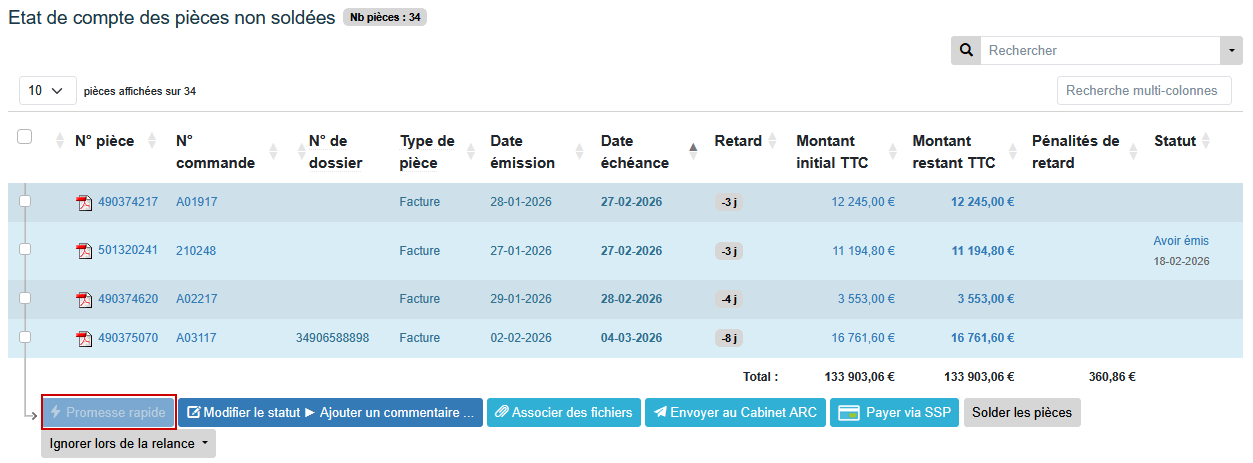Check the box for invoice 490374217
This screenshot has width=1253, height=463.
pyautogui.click(x=25, y=201)
